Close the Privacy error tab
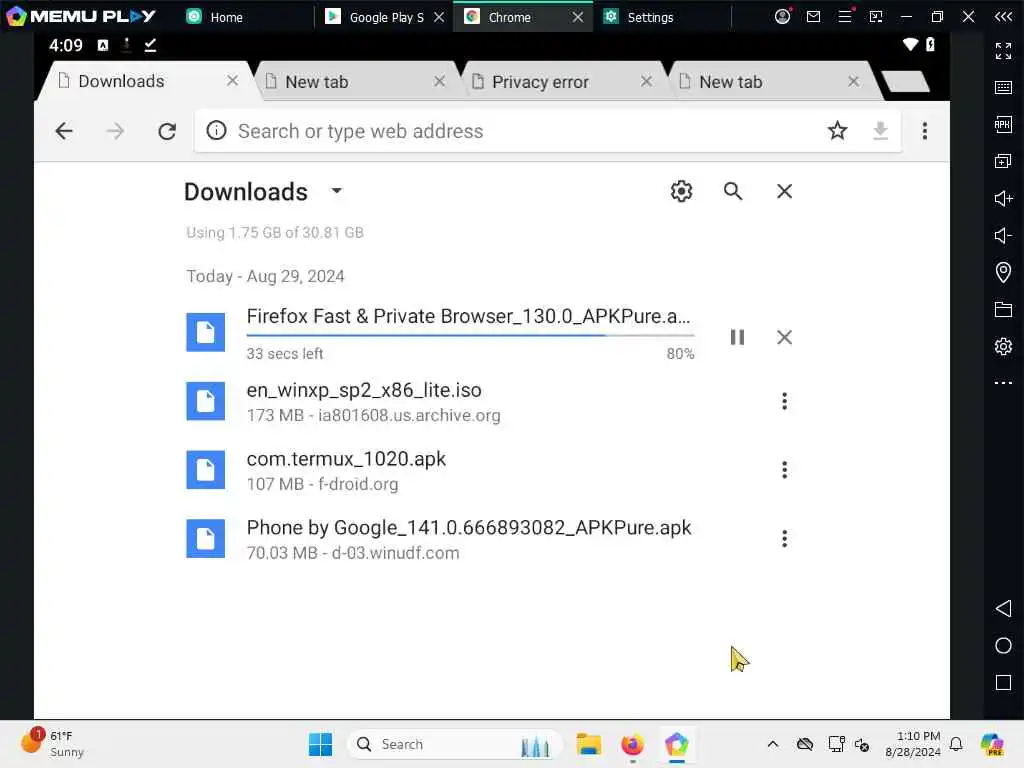Viewport: 1024px width, 768px height. click(647, 81)
